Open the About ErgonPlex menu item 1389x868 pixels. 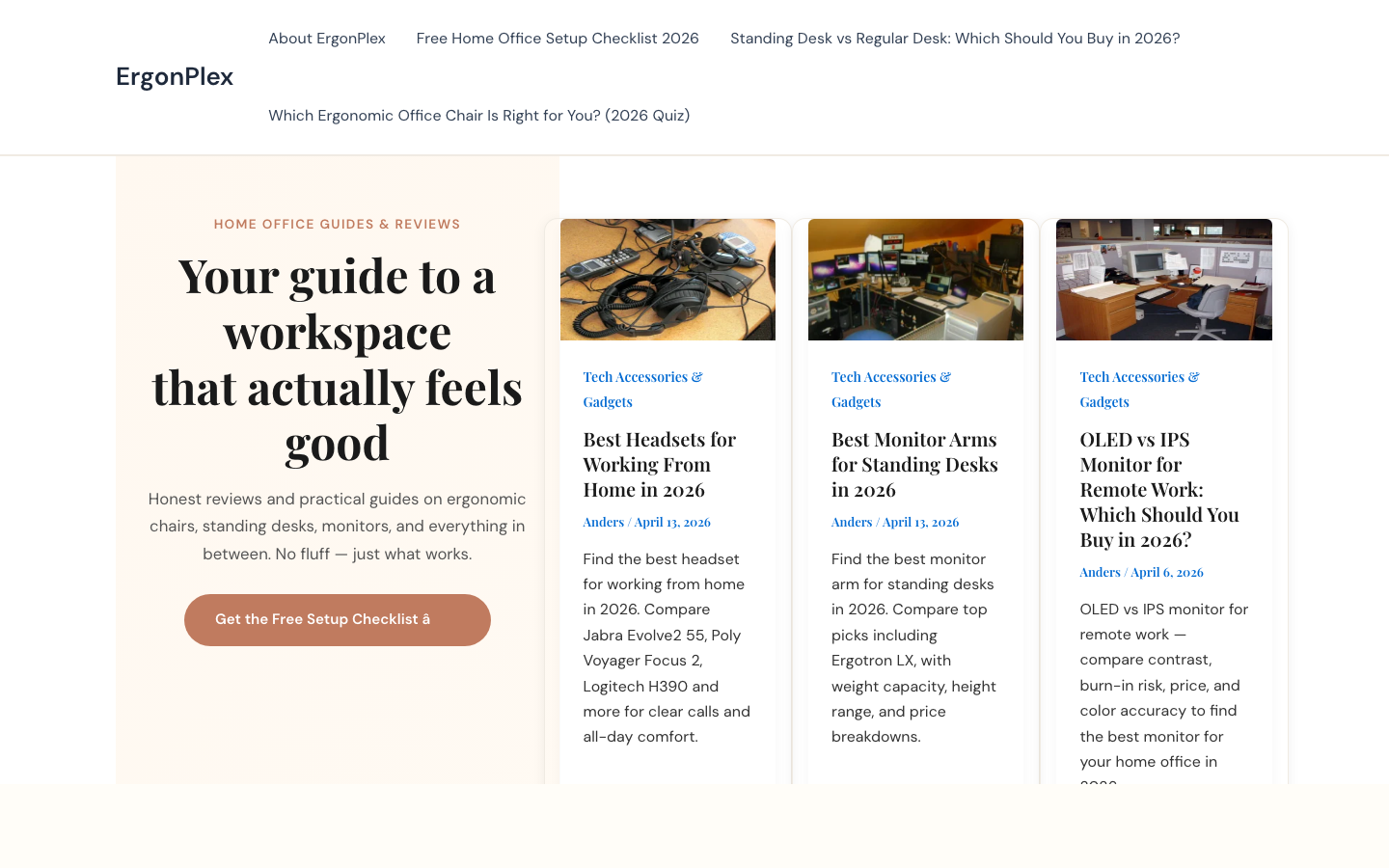pos(326,39)
